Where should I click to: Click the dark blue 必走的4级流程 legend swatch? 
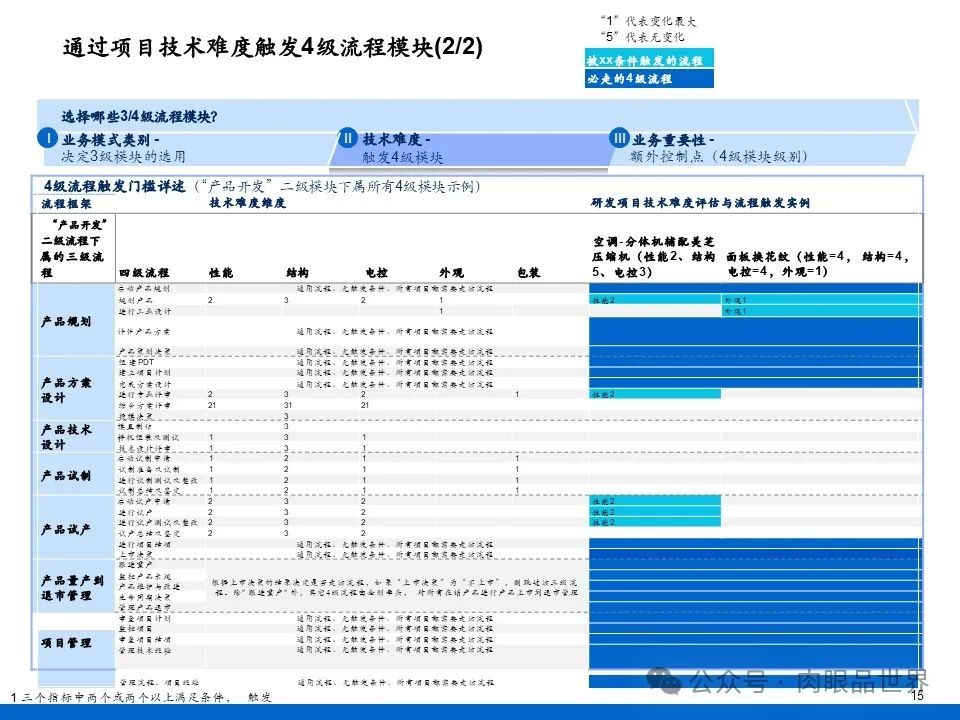tap(649, 78)
